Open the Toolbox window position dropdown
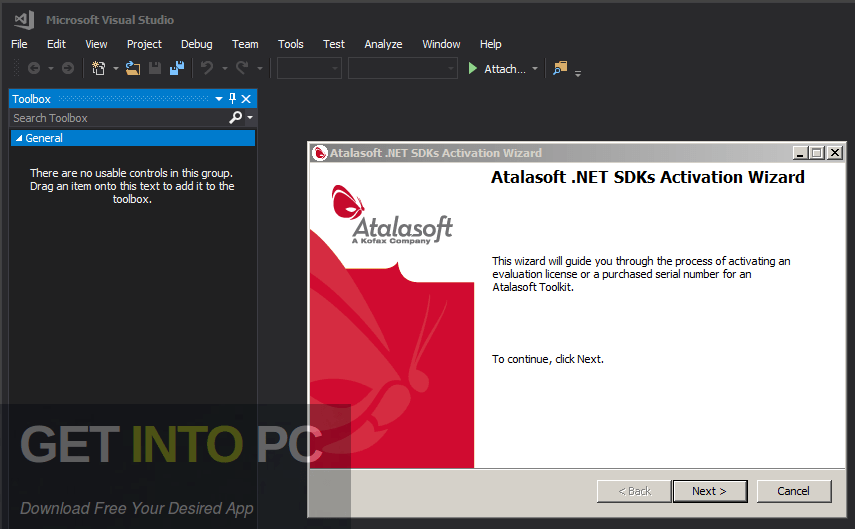 coord(219,99)
